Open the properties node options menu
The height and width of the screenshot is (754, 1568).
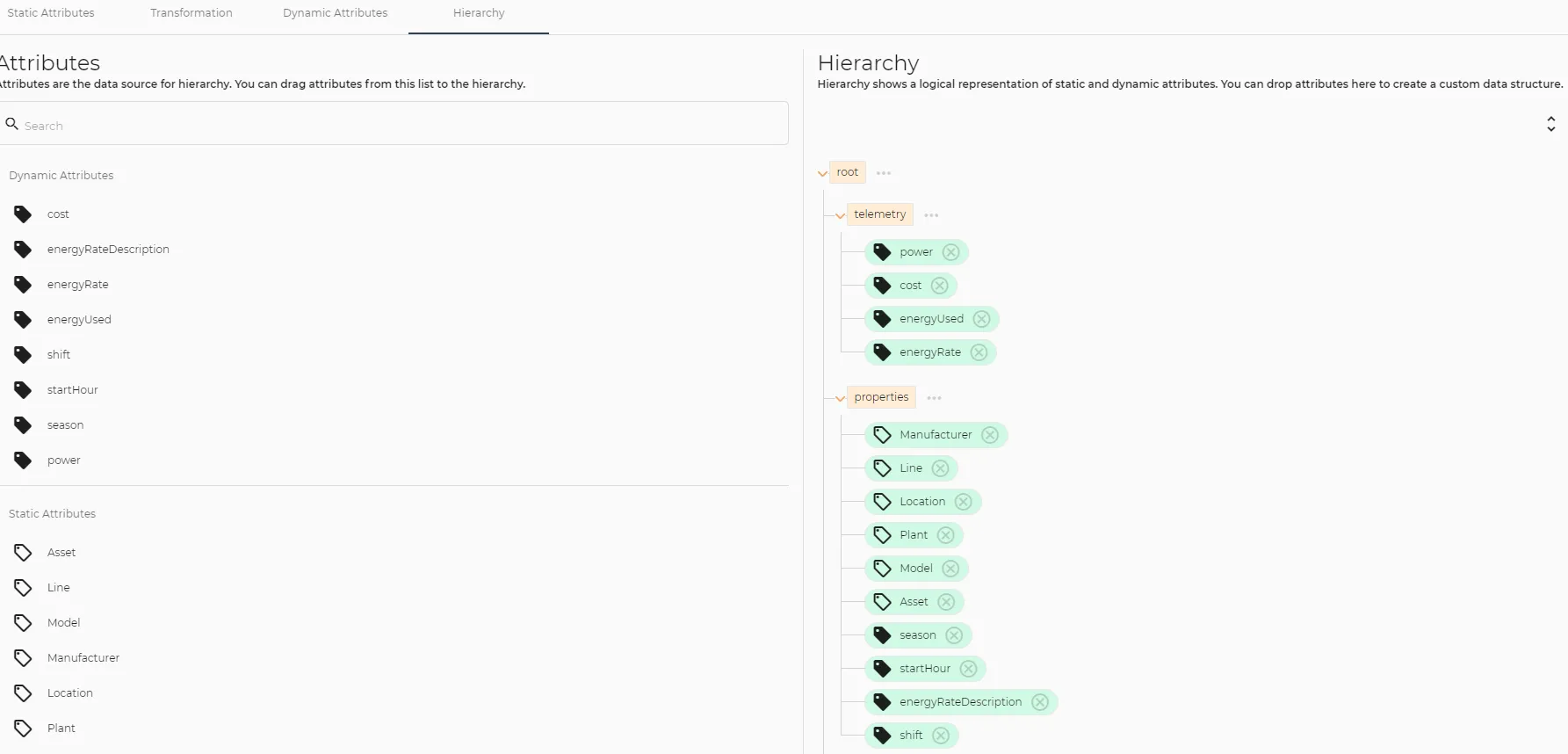(x=934, y=398)
